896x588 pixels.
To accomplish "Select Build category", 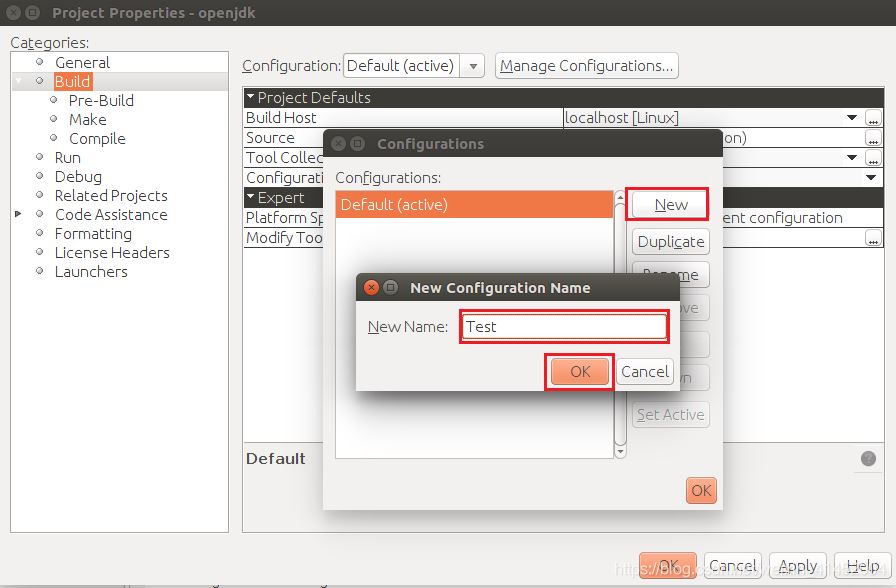I will pyautogui.click(x=73, y=81).
